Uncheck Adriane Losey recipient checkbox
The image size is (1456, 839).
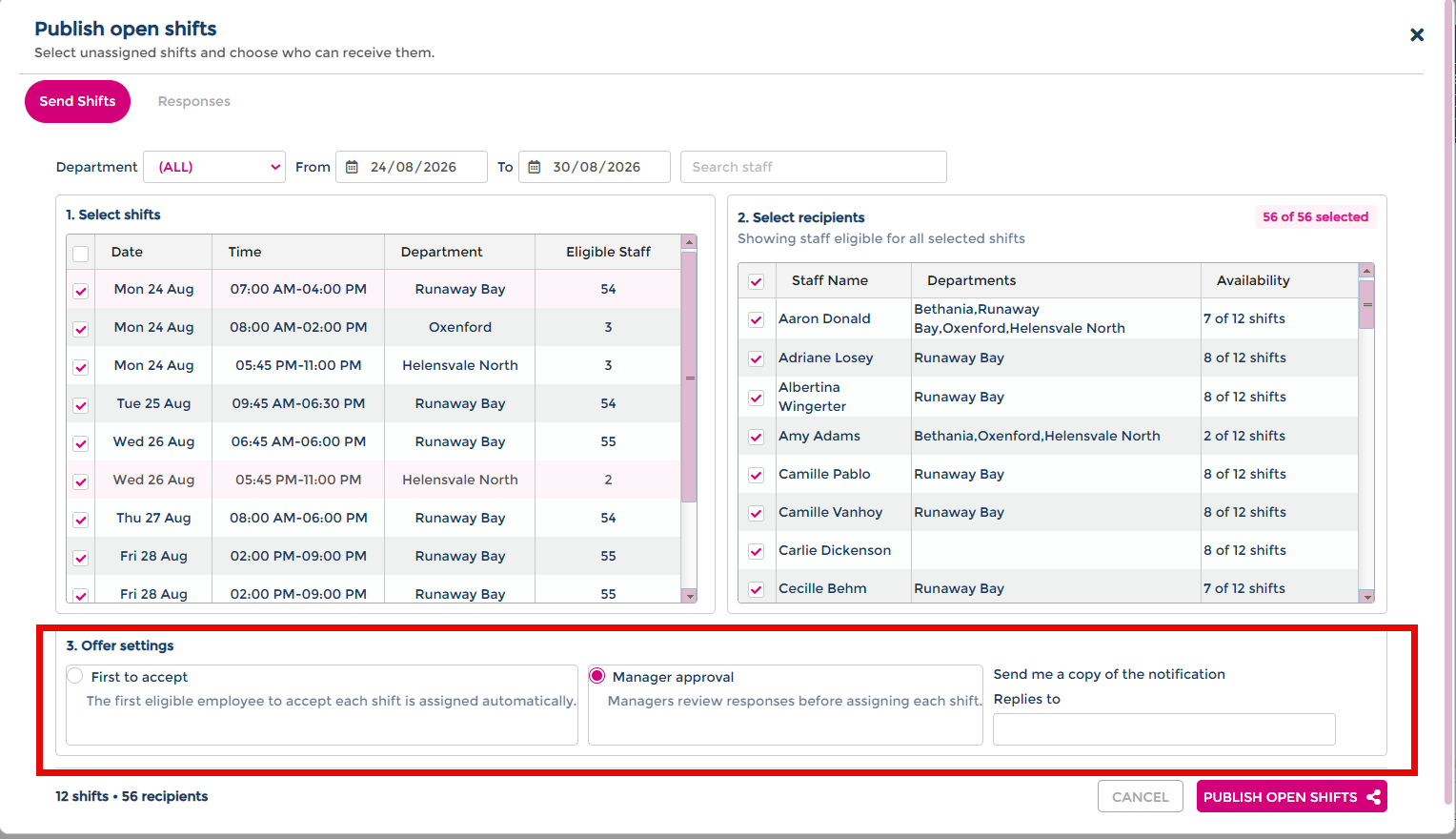(x=756, y=358)
